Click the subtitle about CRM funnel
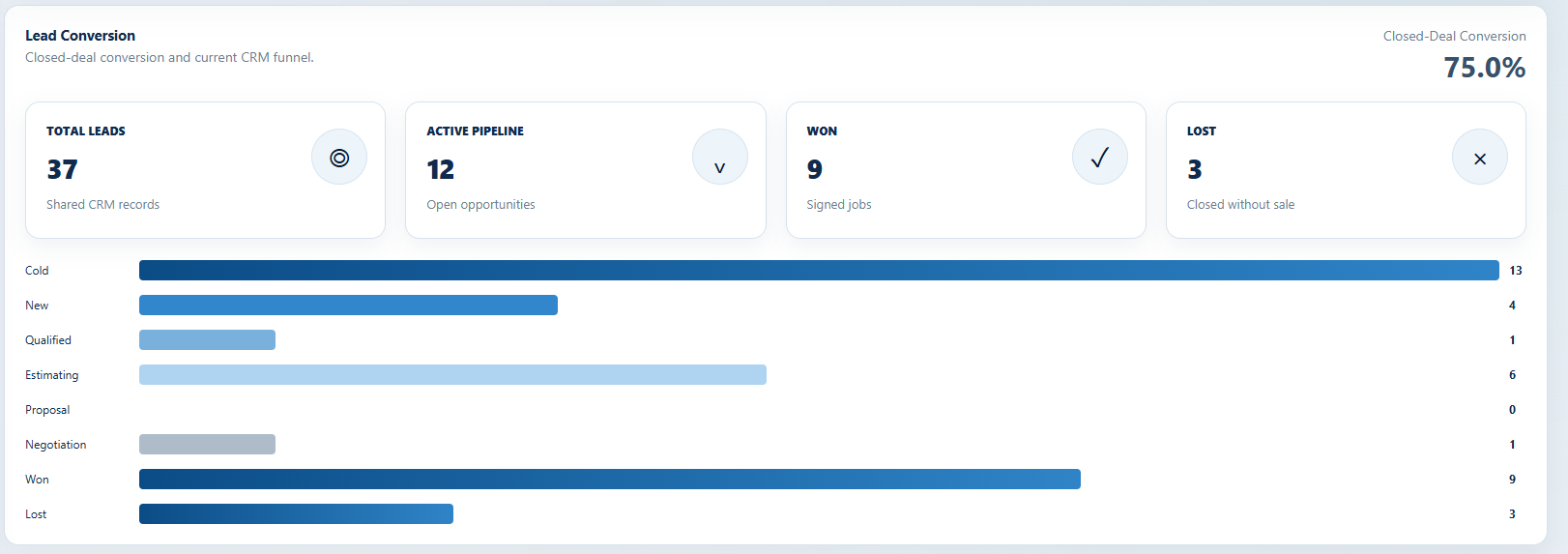Viewport: 1568px width, 554px height. pos(169,58)
